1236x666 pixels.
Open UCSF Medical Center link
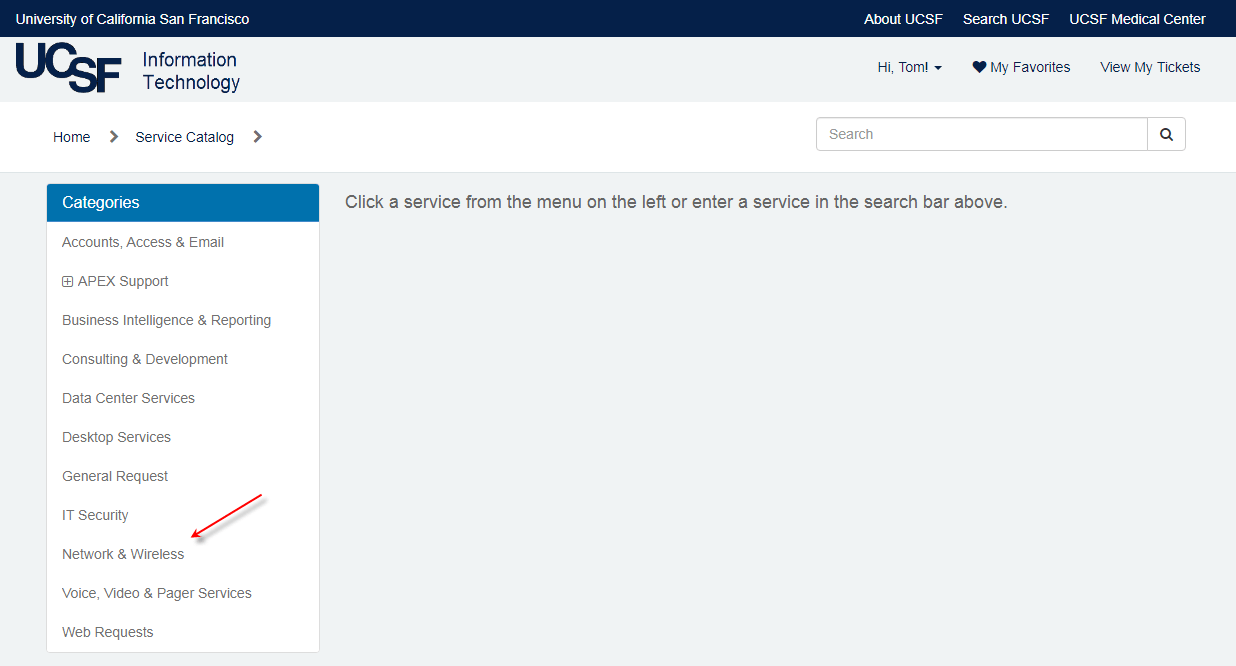pos(1137,19)
